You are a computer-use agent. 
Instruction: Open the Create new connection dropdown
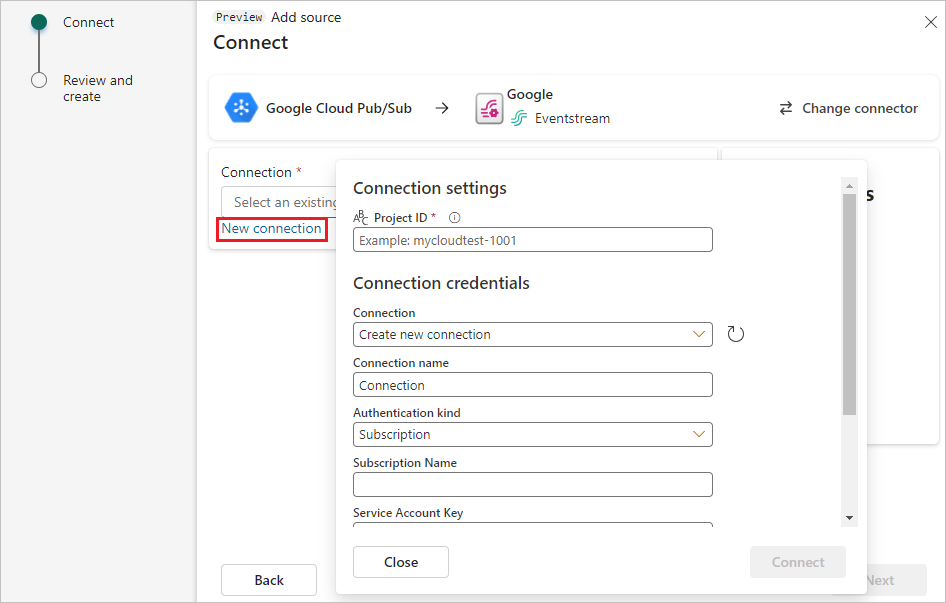[x=532, y=334]
